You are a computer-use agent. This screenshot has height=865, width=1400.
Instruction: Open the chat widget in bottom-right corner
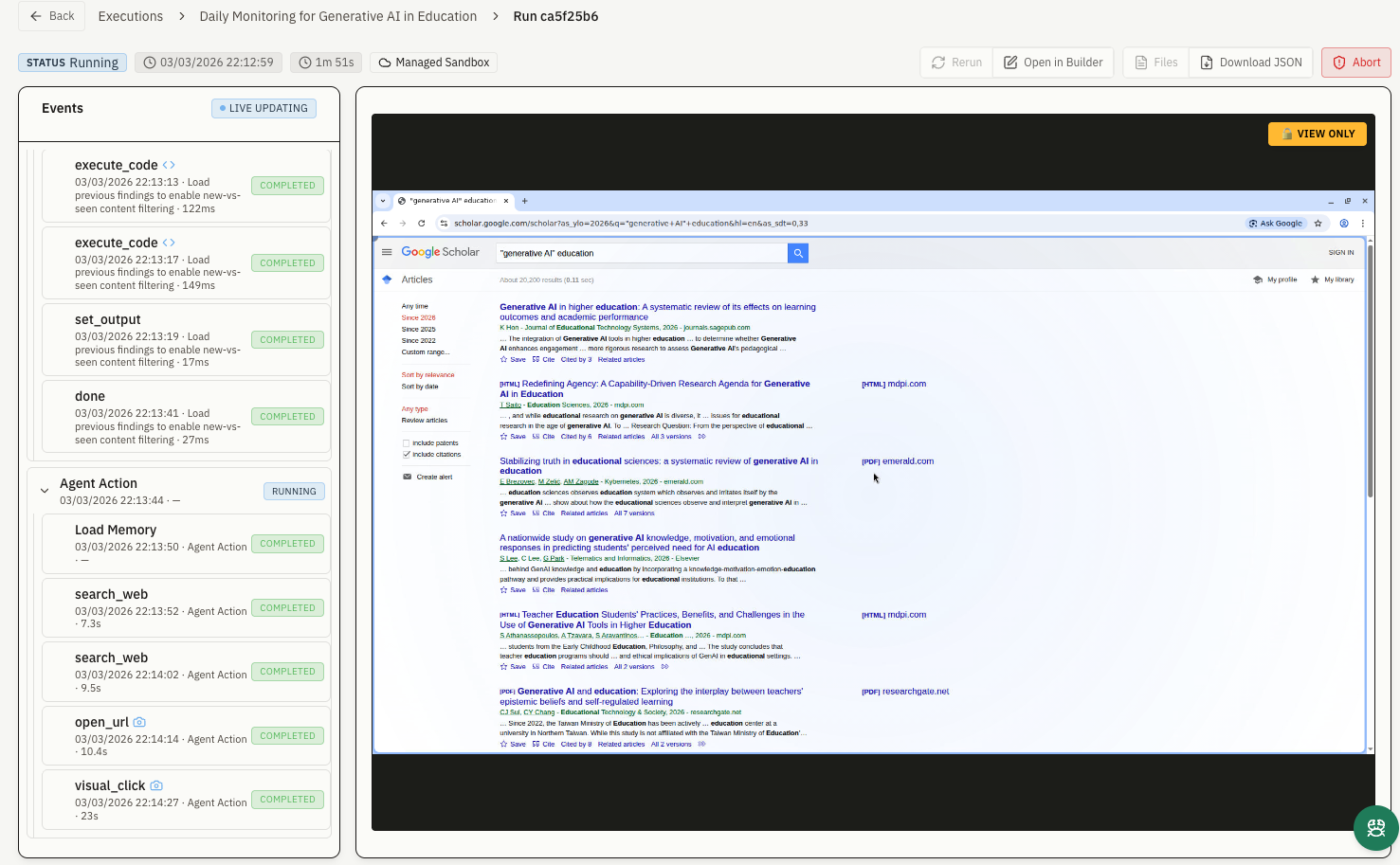1374,829
